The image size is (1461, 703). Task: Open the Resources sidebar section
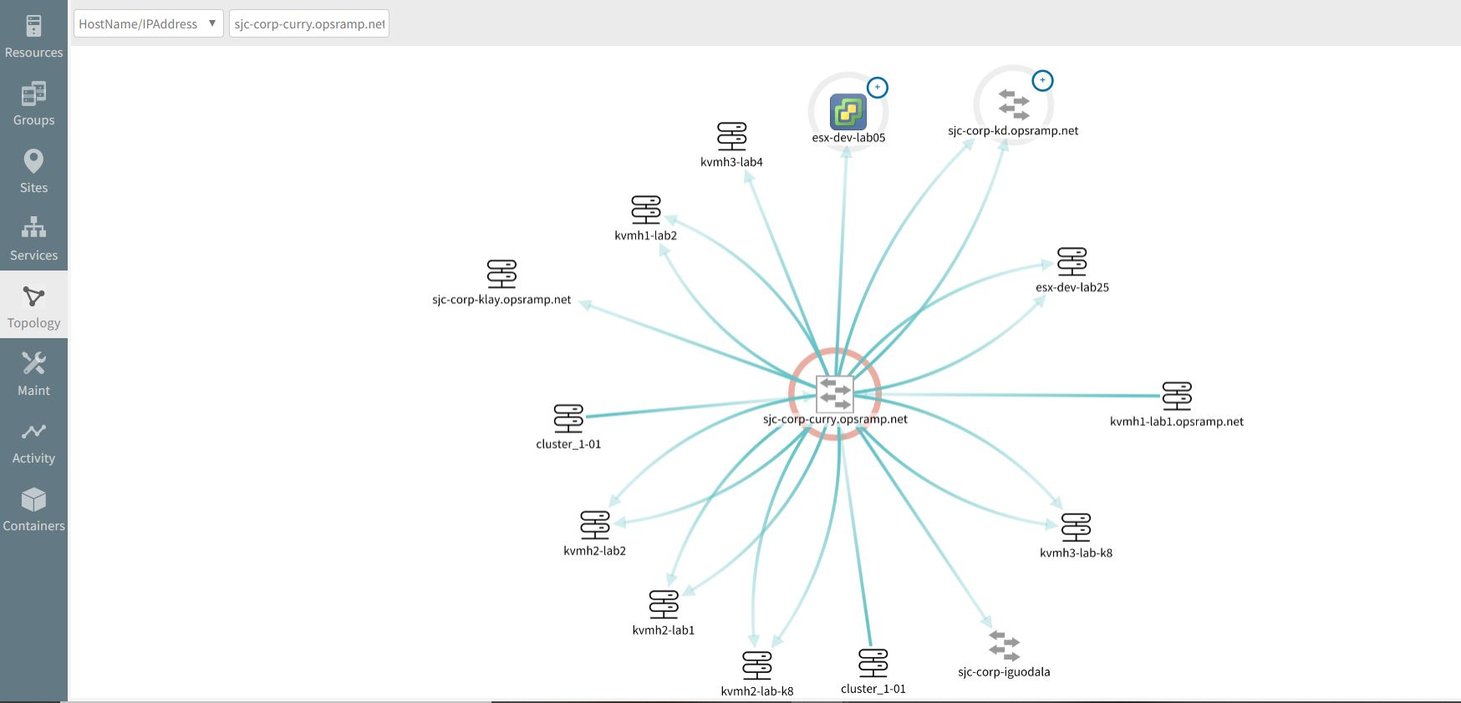(x=33, y=36)
